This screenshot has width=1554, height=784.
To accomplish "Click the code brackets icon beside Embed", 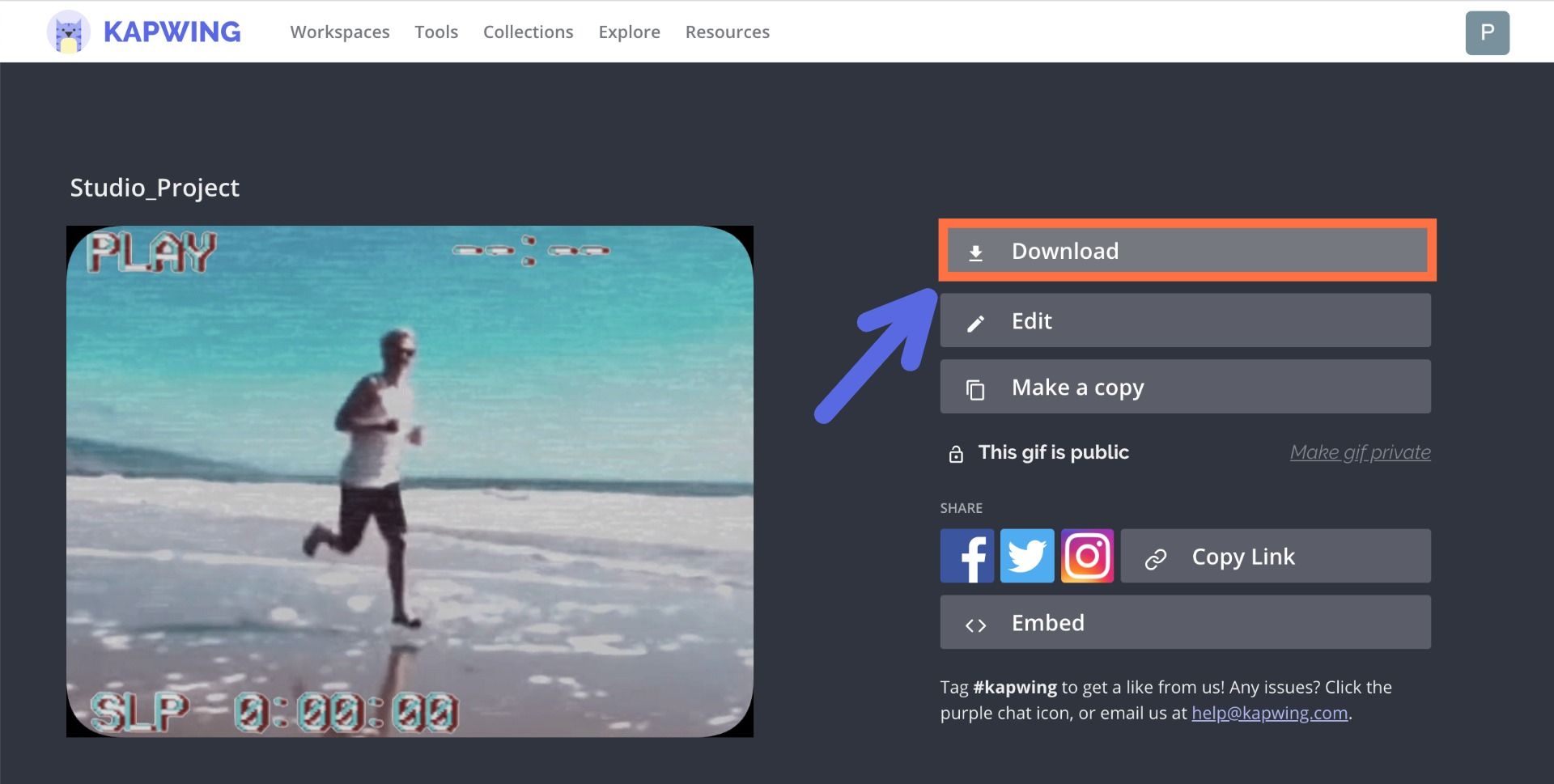I will (x=976, y=625).
